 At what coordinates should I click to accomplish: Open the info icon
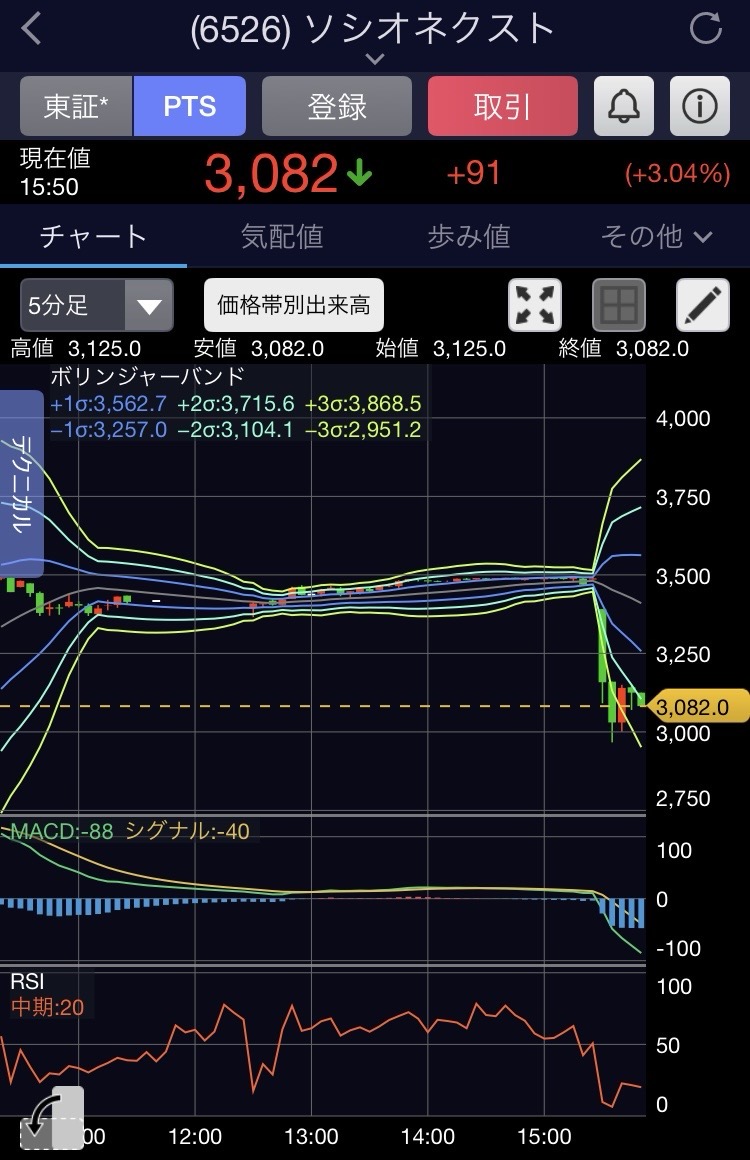point(699,106)
